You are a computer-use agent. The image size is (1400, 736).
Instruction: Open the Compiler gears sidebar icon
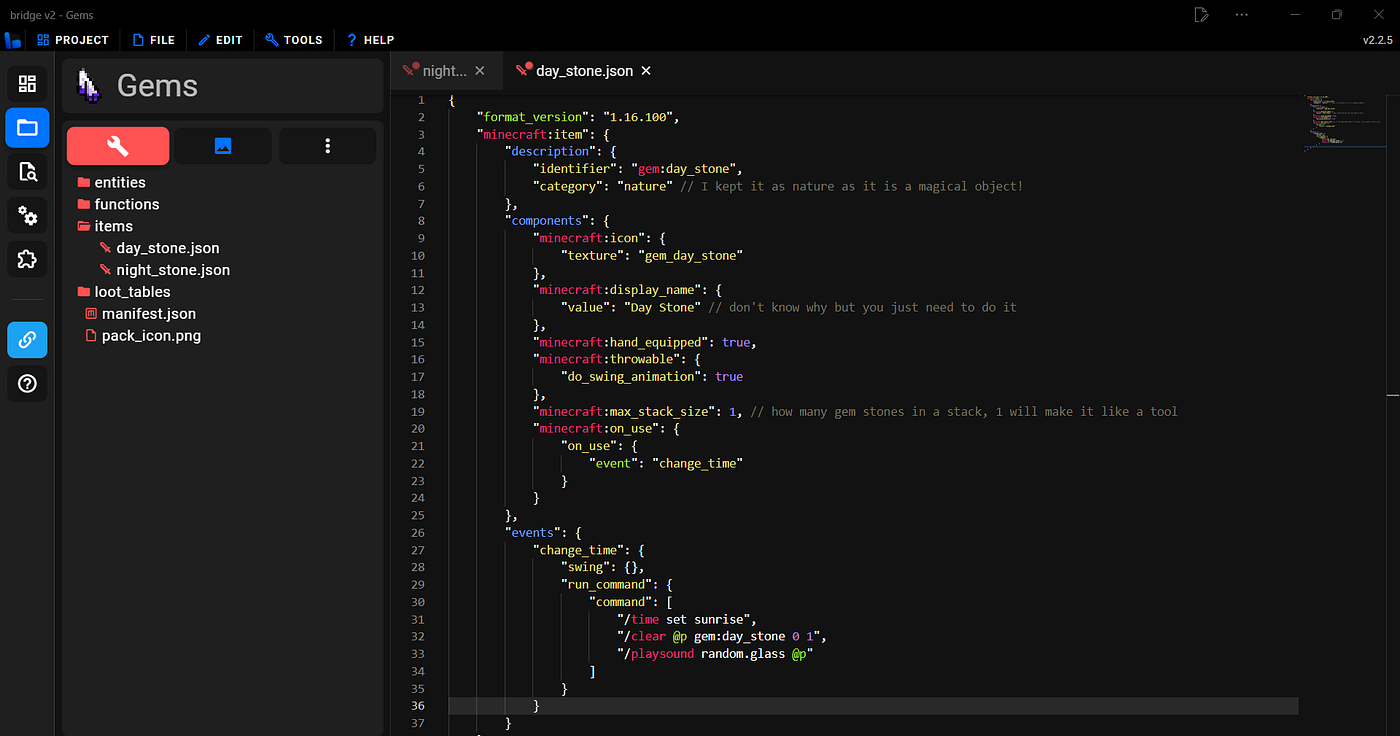point(27,216)
